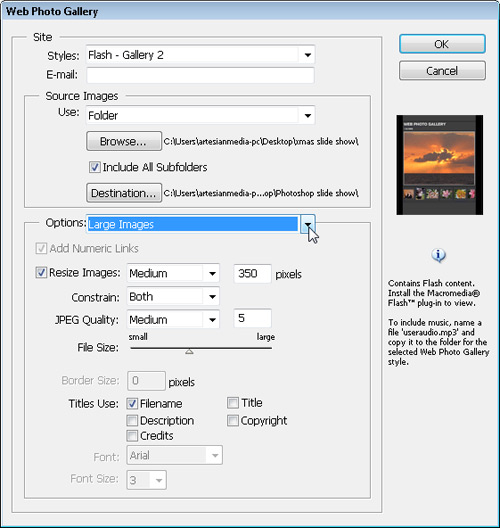Open the Styles dropdown
This screenshot has height=528, width=500.
click(x=307, y=55)
